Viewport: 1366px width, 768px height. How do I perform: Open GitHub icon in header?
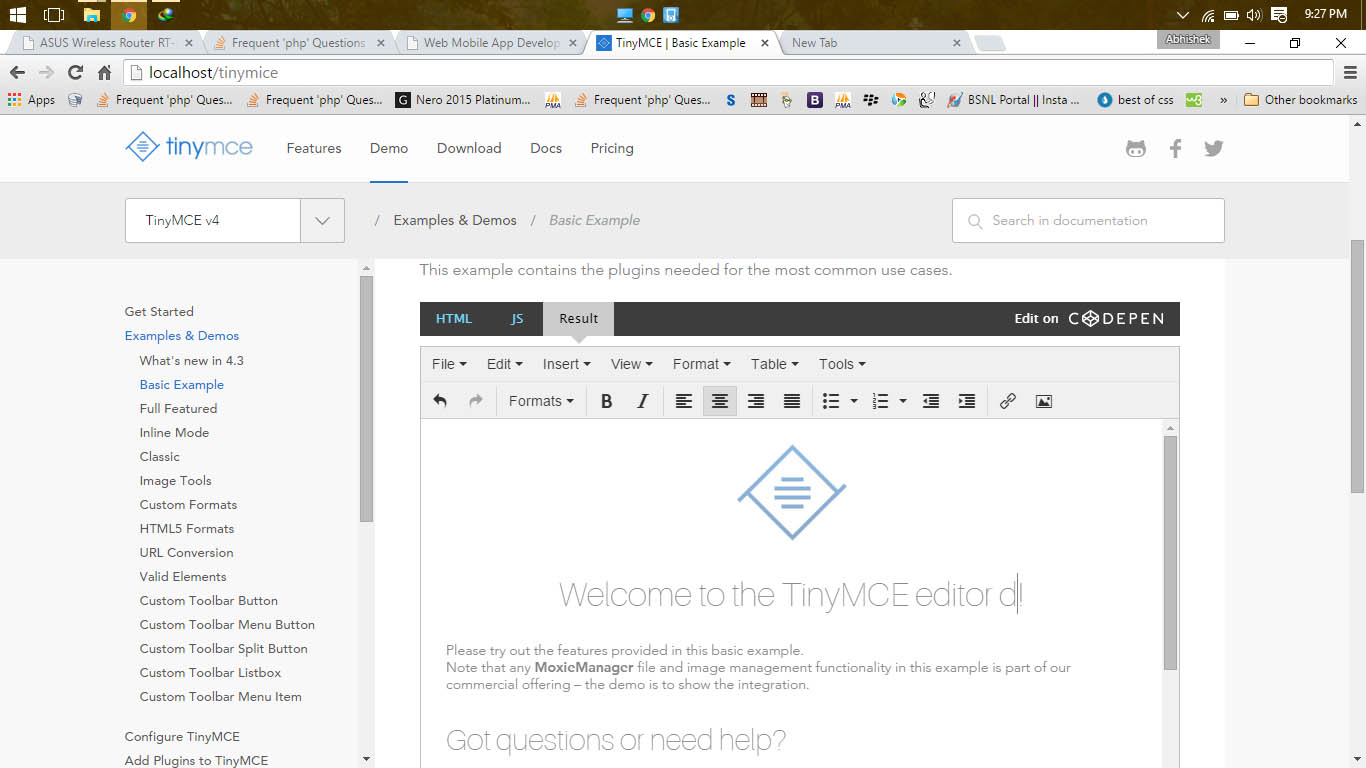(1136, 148)
